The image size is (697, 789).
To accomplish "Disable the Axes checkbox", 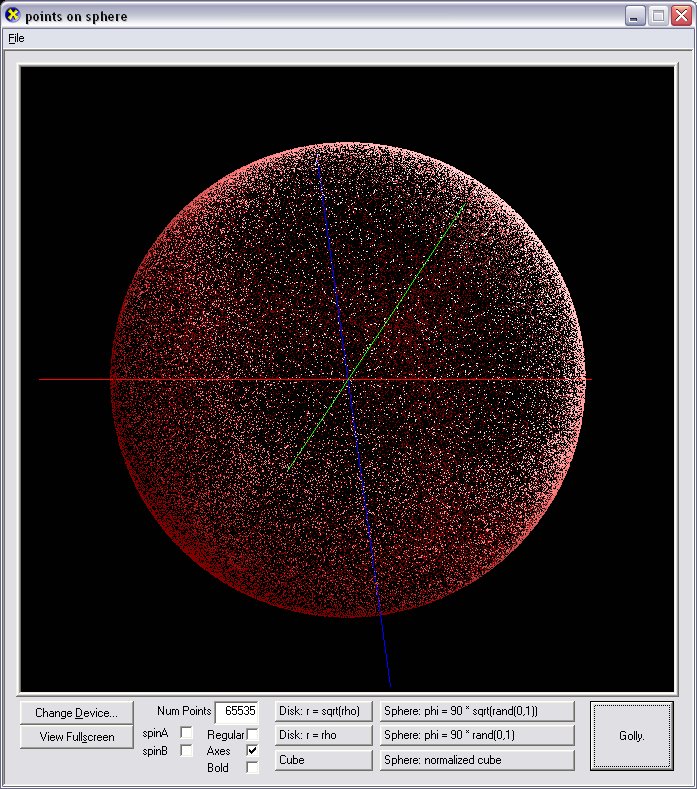I will (252, 751).
